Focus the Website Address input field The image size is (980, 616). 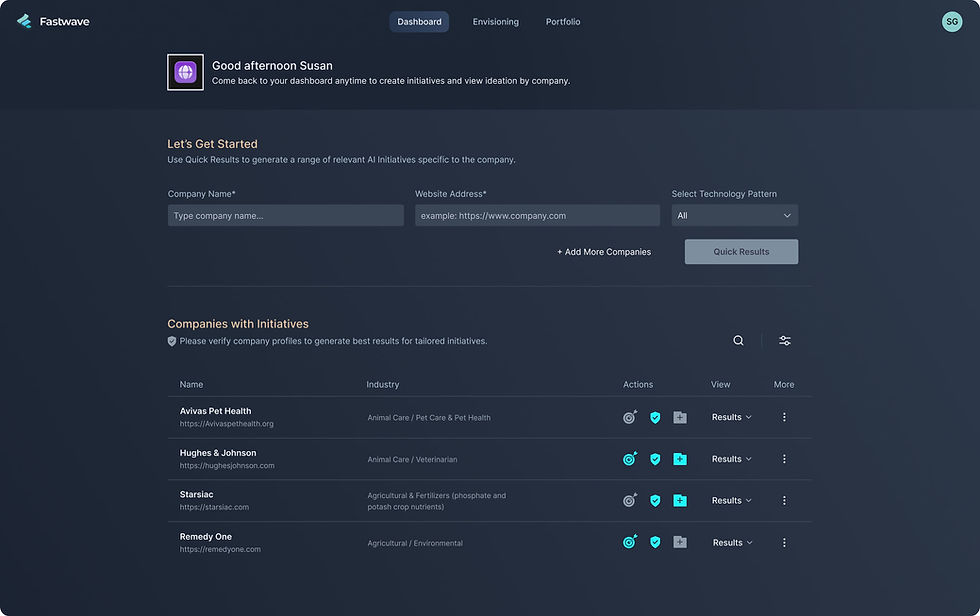coord(538,216)
